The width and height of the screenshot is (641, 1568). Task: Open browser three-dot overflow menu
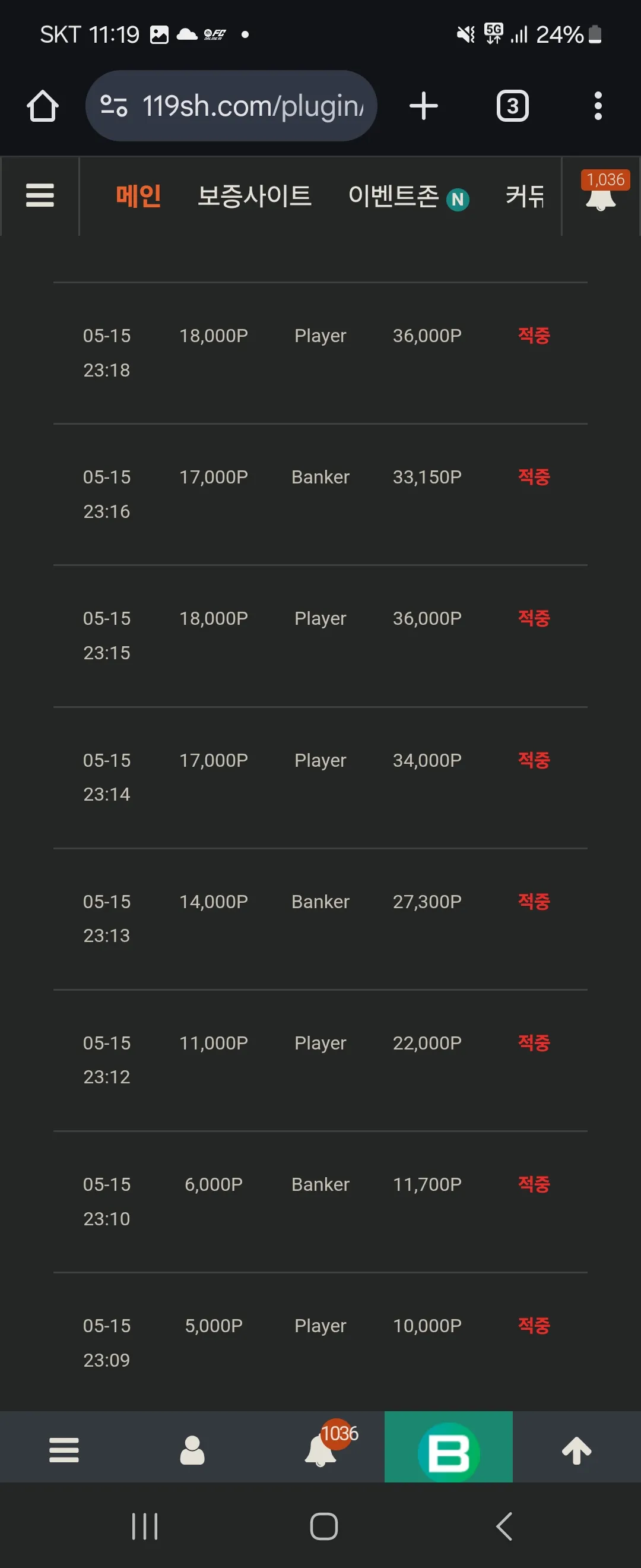tap(598, 106)
